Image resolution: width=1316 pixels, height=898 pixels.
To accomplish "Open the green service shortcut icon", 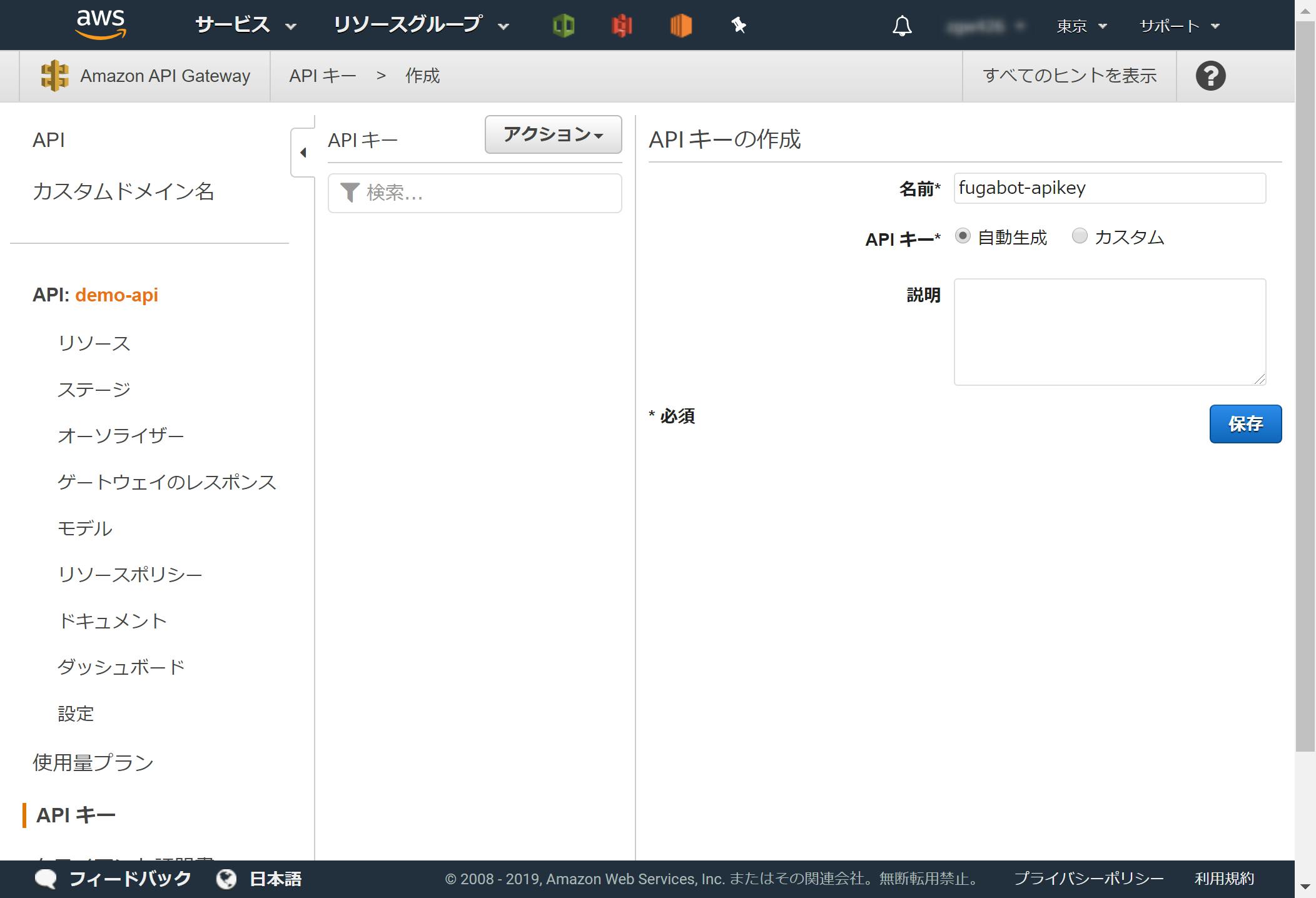I will pyautogui.click(x=564, y=26).
